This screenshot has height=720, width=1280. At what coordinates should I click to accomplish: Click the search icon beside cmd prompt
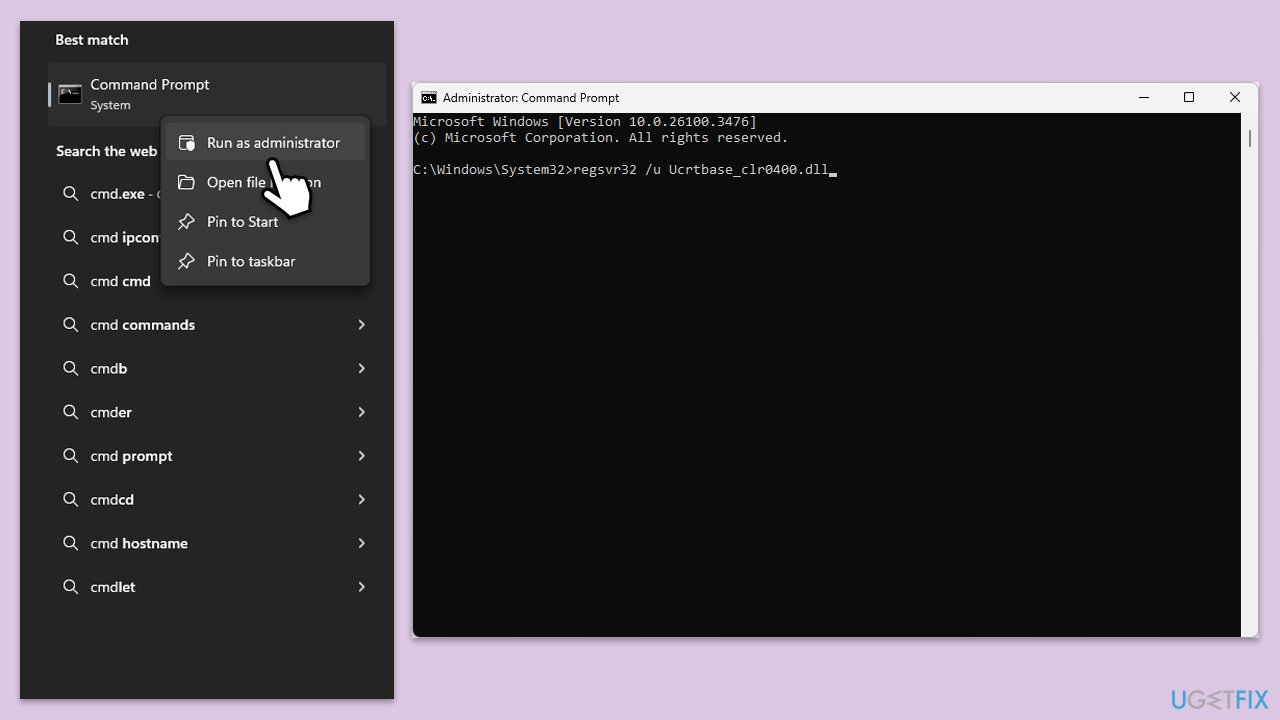[x=71, y=456]
